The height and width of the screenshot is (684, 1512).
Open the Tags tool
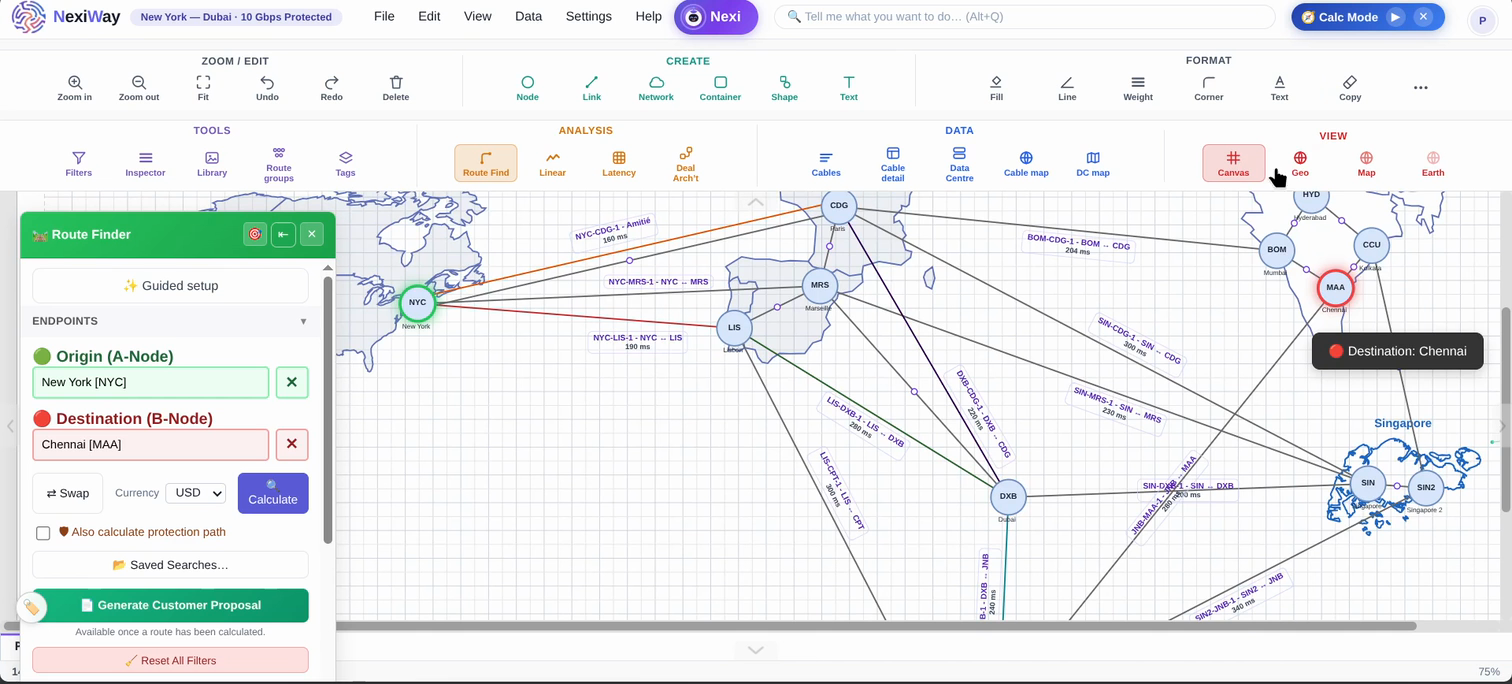click(x=345, y=164)
